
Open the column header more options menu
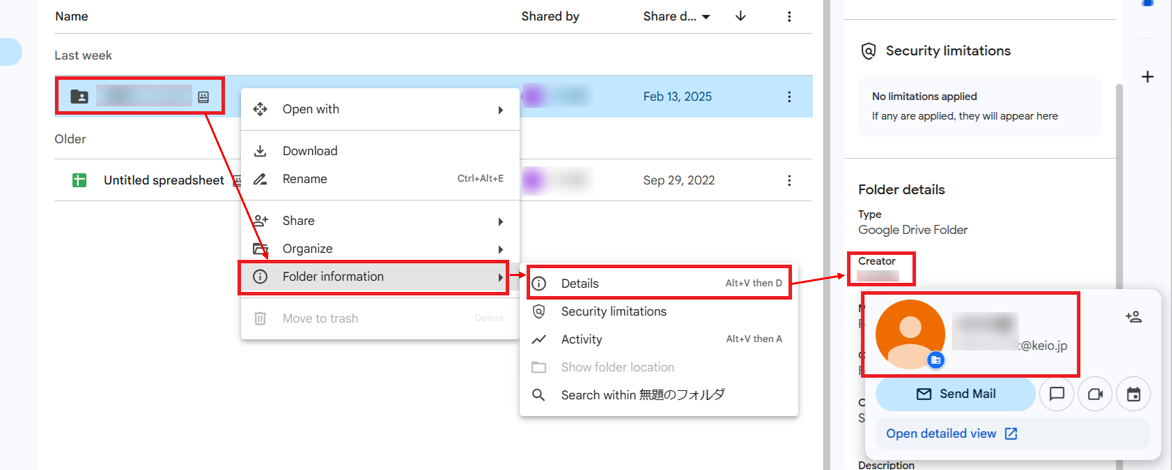click(789, 17)
